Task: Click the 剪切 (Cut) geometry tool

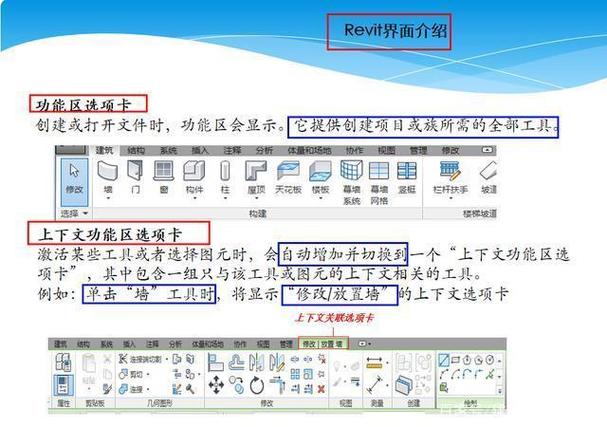Action: [x=131, y=374]
